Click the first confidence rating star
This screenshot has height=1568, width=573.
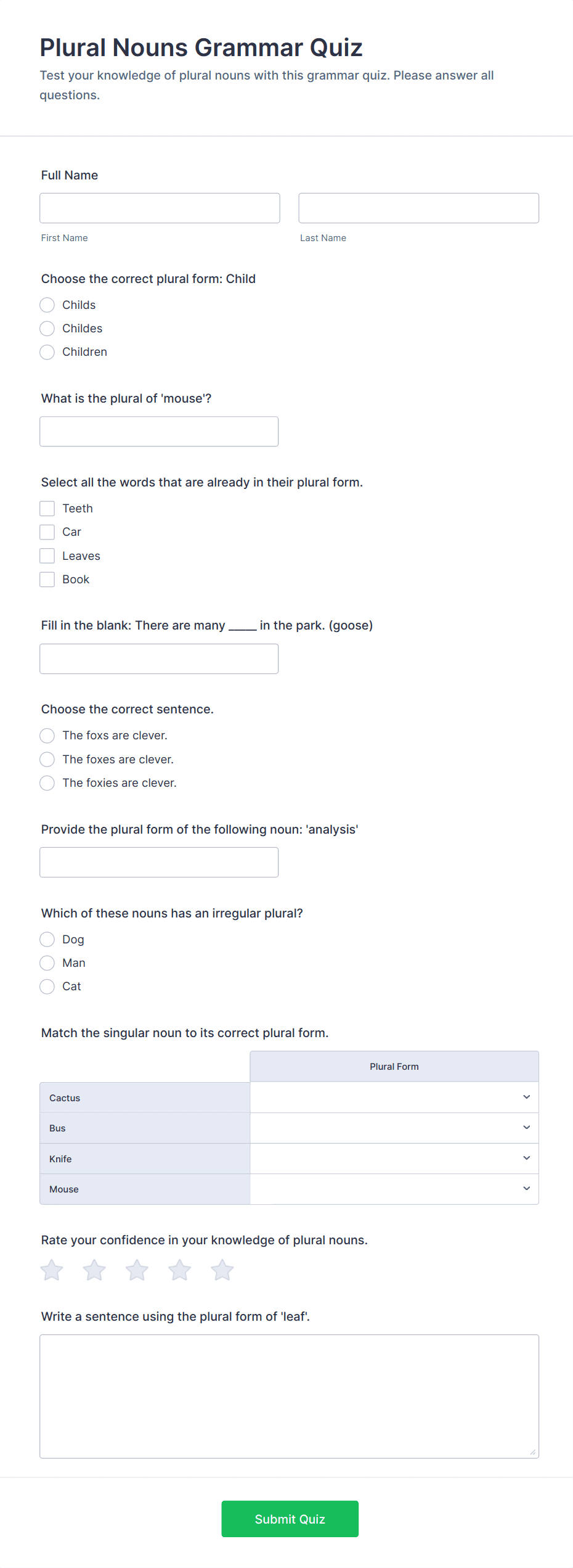pos(52,1270)
